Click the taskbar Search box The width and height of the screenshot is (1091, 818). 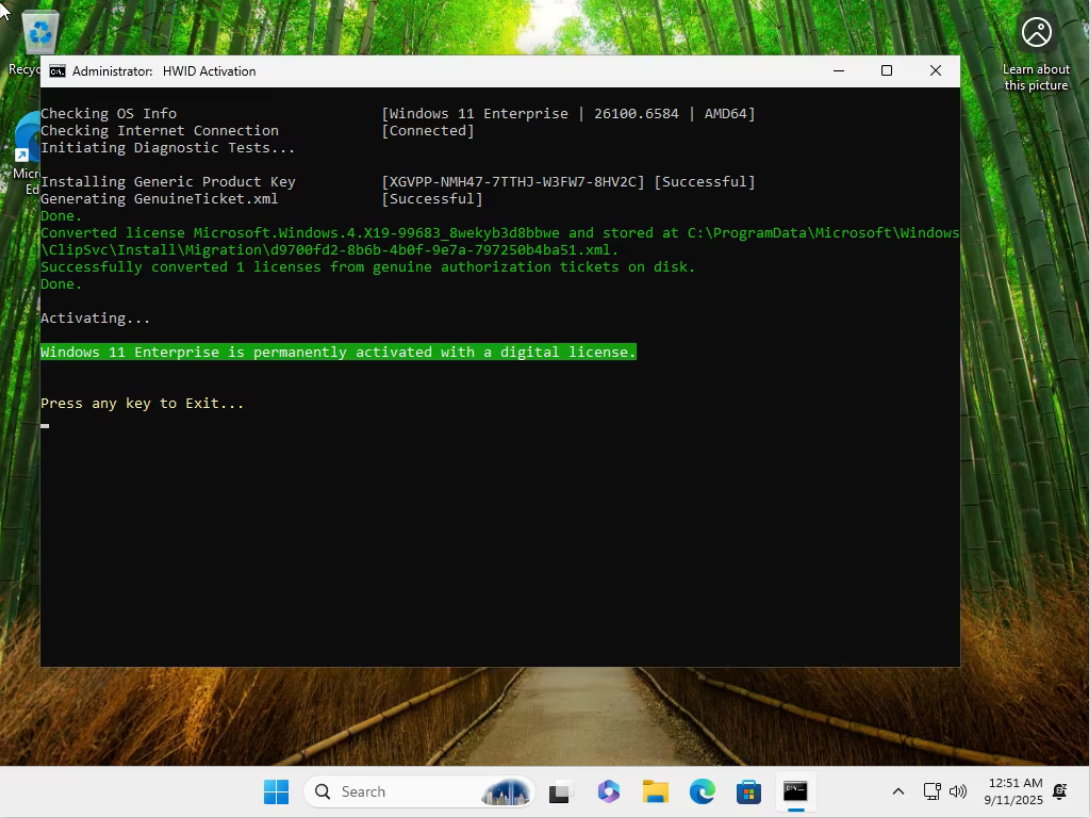pyautogui.click(x=420, y=792)
